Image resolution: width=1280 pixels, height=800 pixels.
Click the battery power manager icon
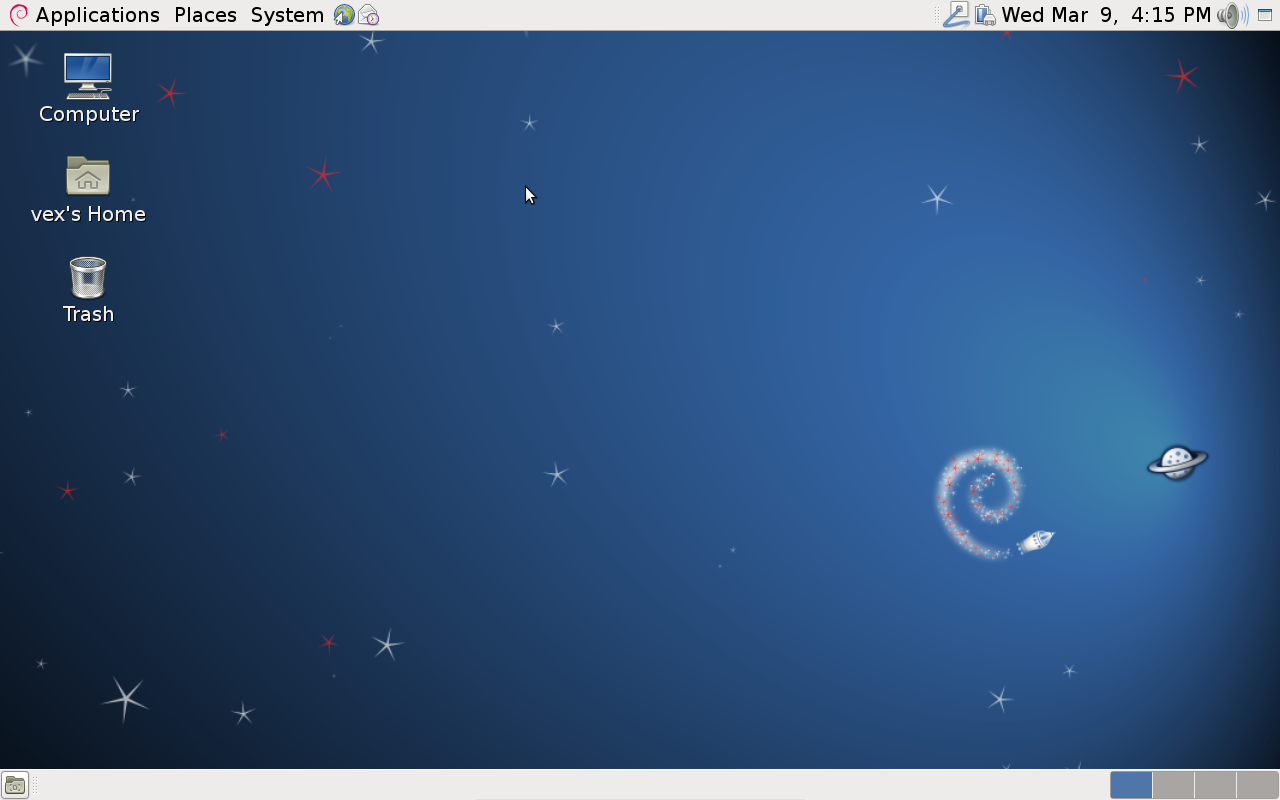[x=985, y=15]
